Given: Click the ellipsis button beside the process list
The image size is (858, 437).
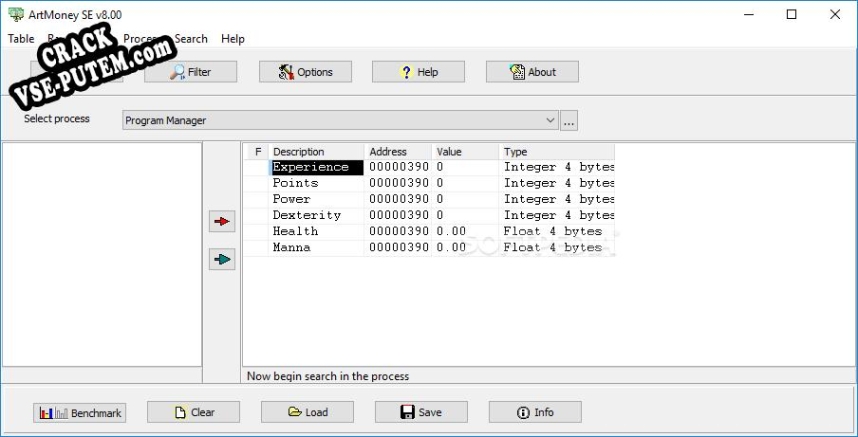Looking at the screenshot, I should (569, 121).
